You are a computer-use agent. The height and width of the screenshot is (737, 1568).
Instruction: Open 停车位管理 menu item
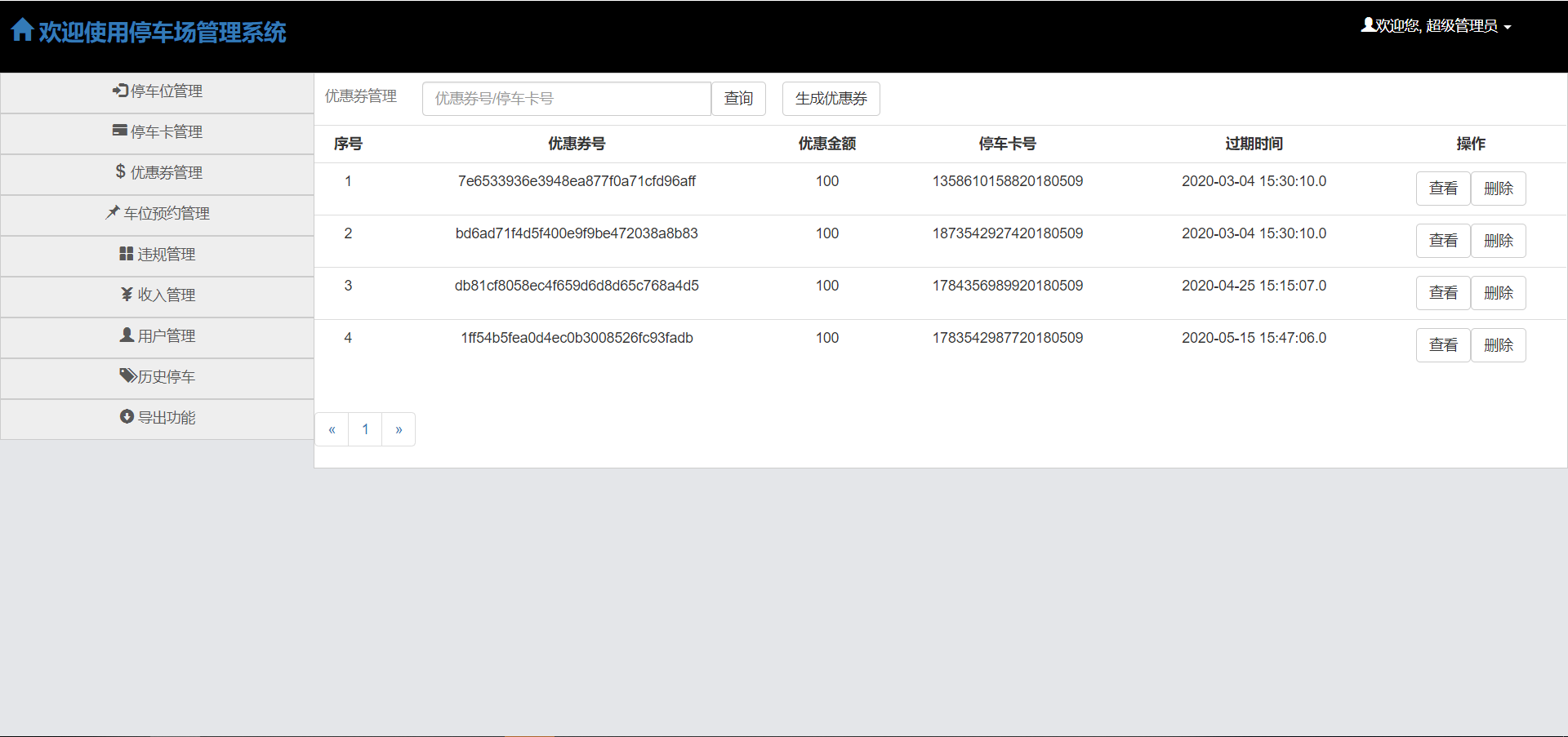[158, 93]
